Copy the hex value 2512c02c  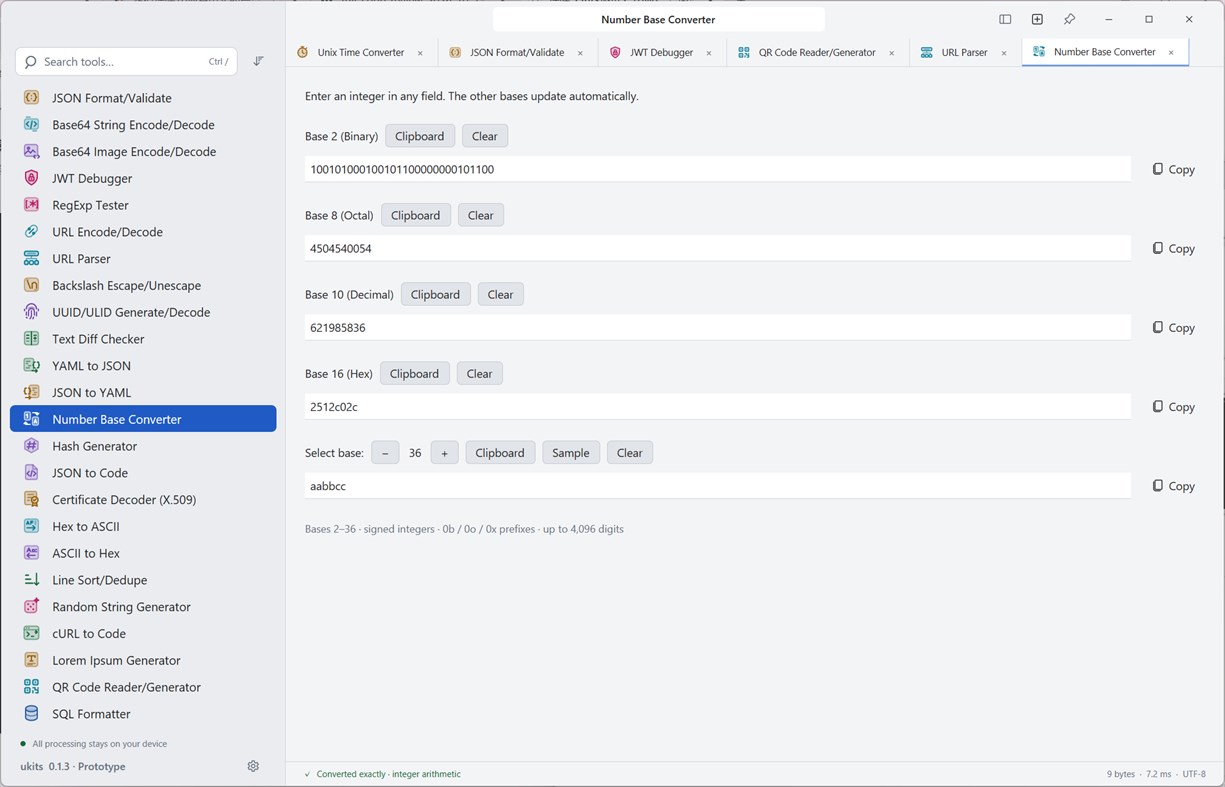coord(1173,407)
